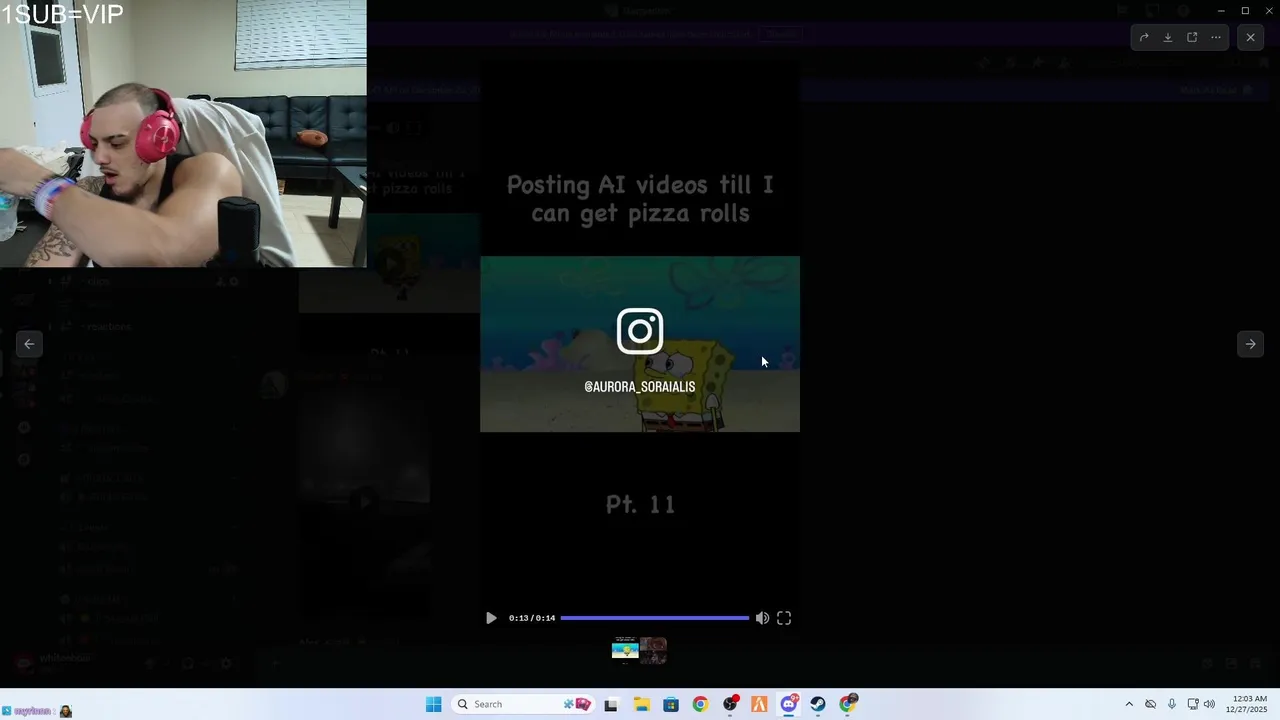The image size is (1280, 720).
Task: Click the microphone tray icon
Action: pos(1171,704)
